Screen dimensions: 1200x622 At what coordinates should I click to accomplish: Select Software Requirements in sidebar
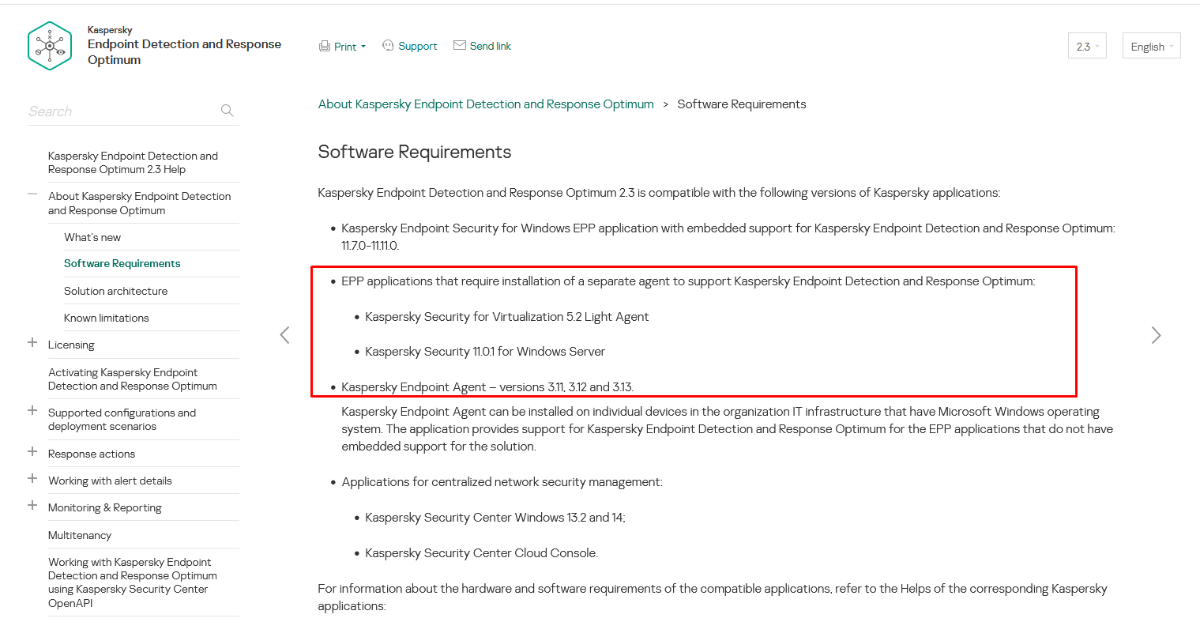pyautogui.click(x=122, y=264)
